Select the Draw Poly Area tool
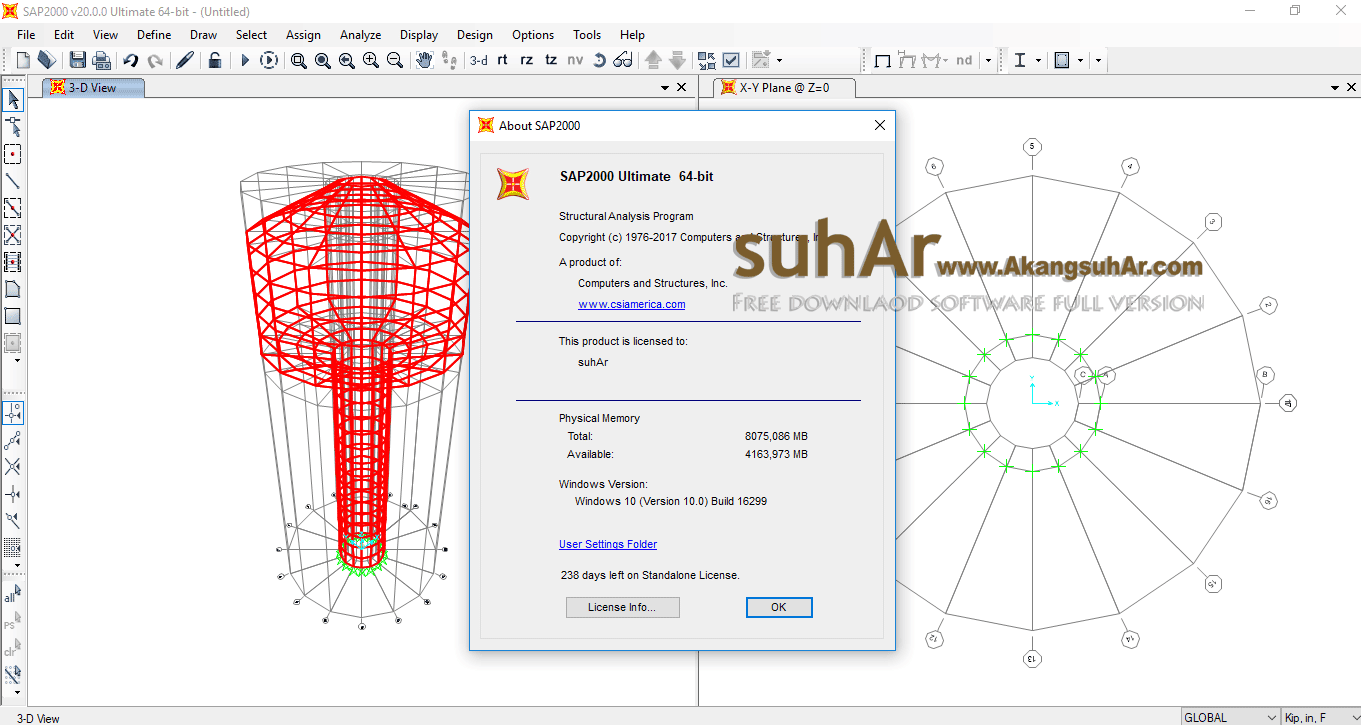Screen dimensions: 1361x725 pyautogui.click(x=13, y=289)
